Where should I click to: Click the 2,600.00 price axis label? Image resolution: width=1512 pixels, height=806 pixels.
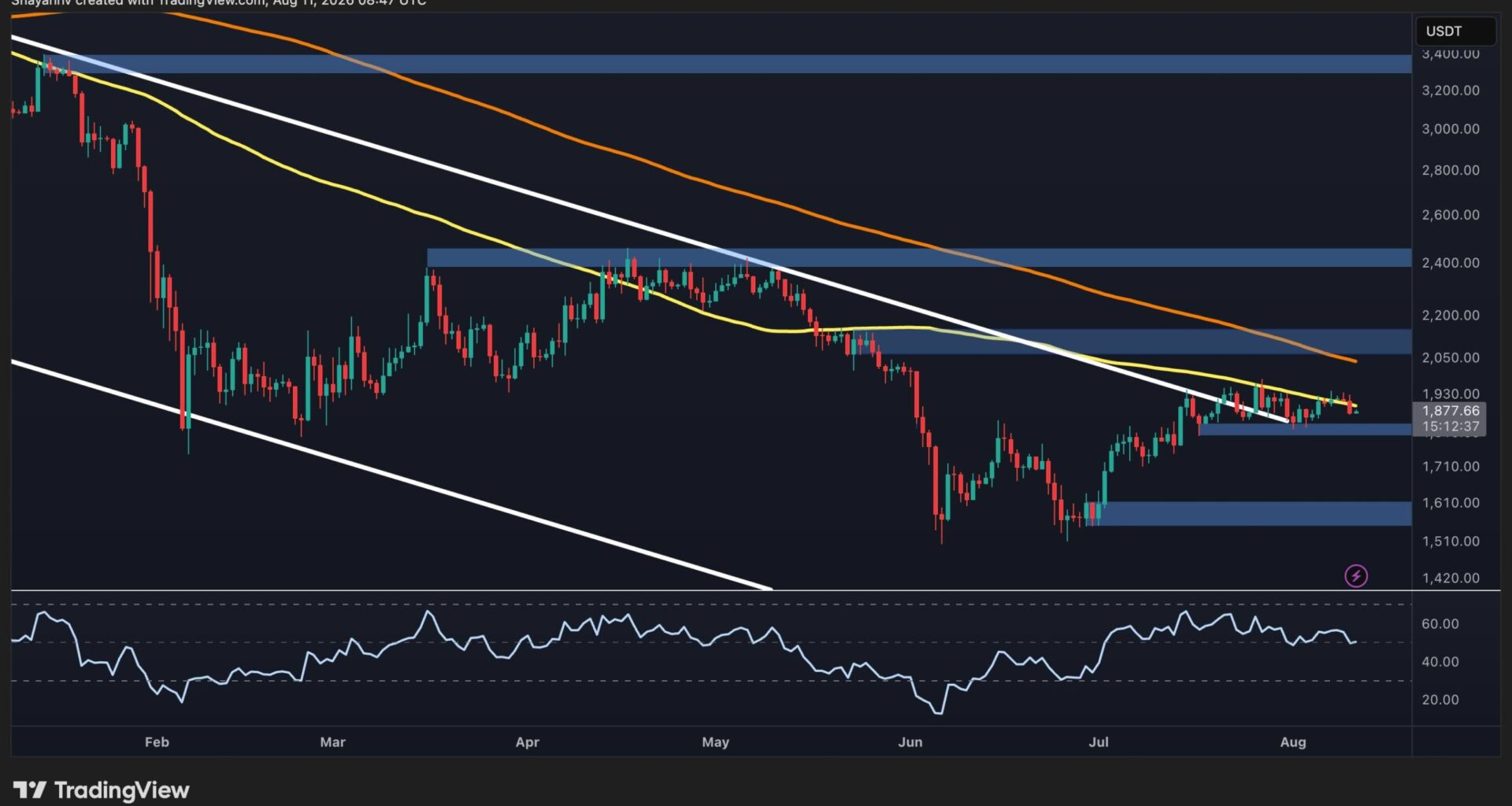click(1450, 215)
